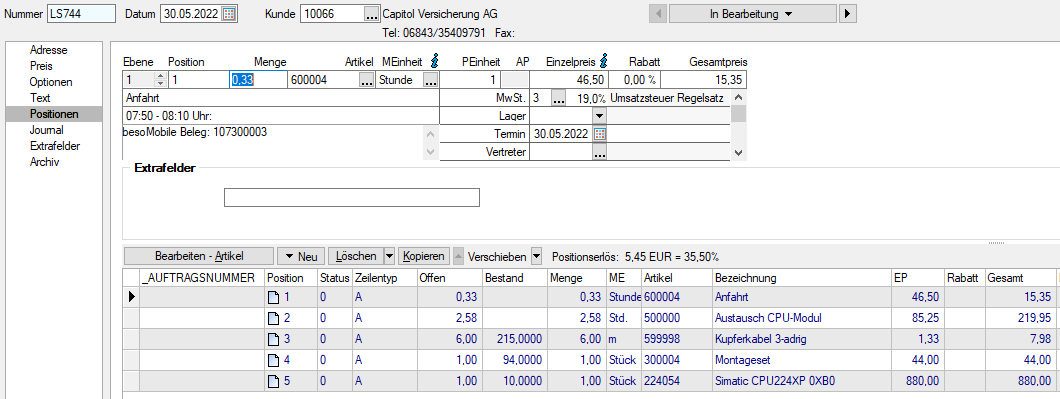Click document icon in position 5 row

(x=274, y=380)
